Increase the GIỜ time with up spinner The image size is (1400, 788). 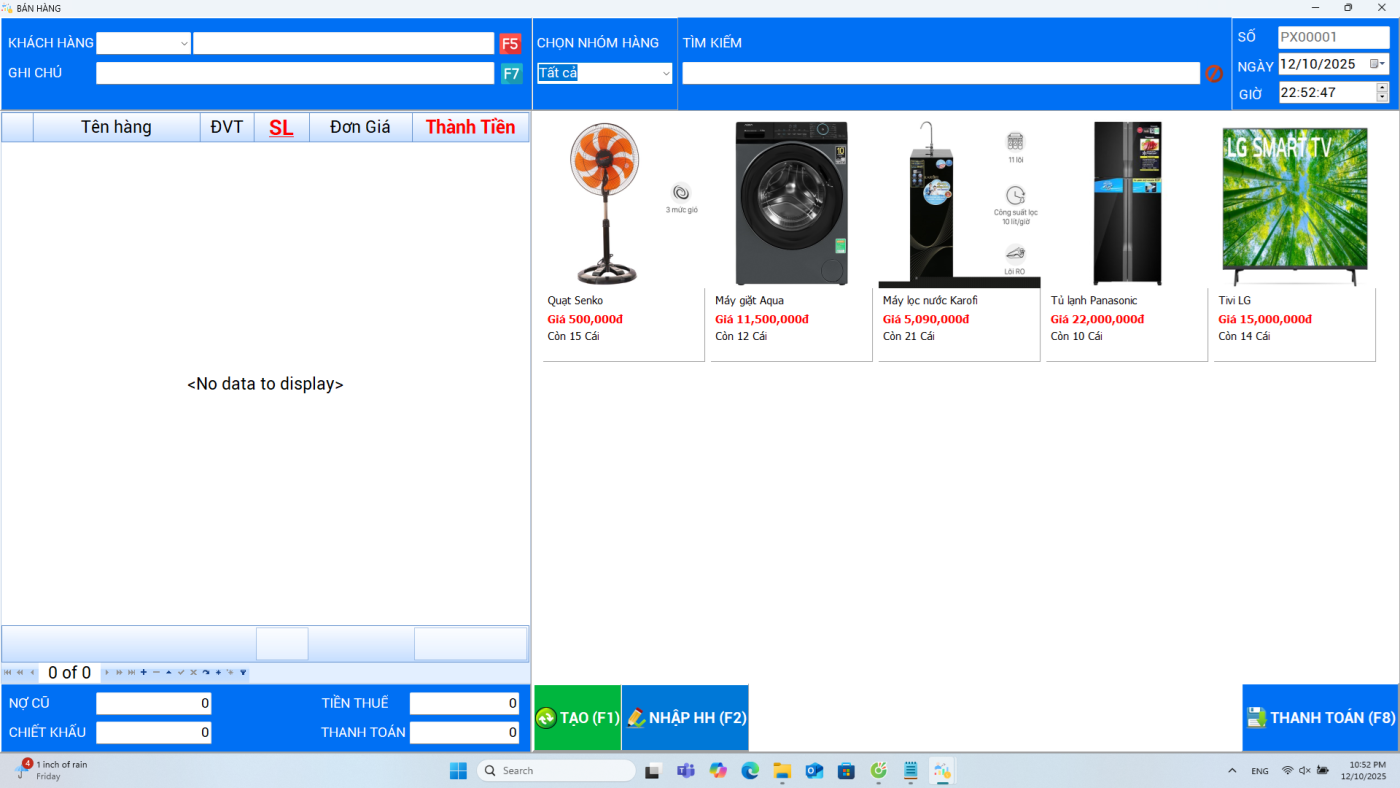click(x=1382, y=87)
